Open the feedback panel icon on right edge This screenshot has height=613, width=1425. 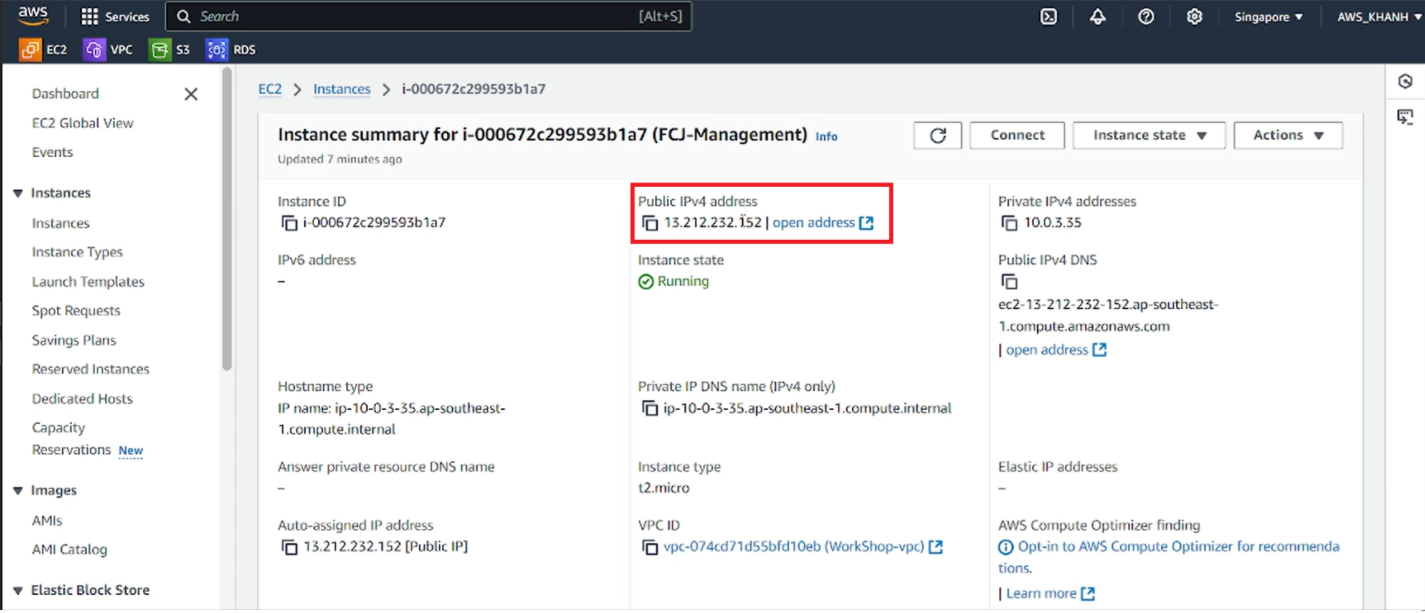pos(1405,117)
